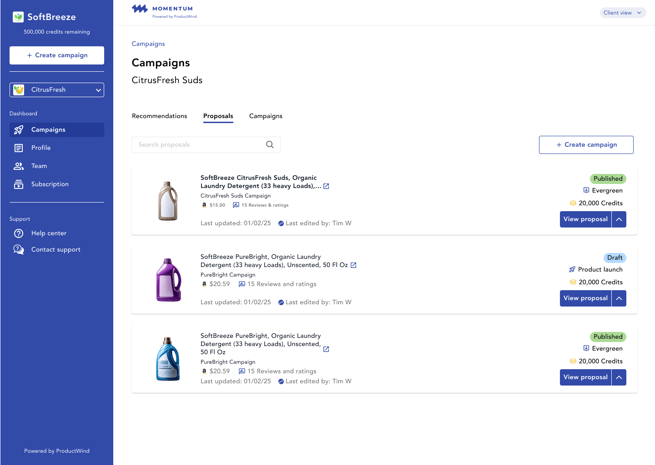Click Evergreen icon on last PureBright card
The image size is (655, 465).
(586, 348)
